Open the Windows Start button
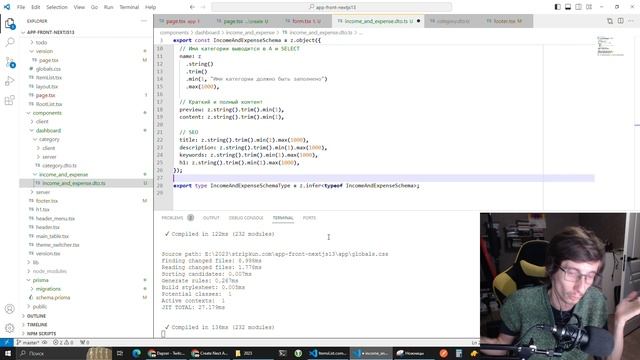The image size is (640, 360). (7, 353)
